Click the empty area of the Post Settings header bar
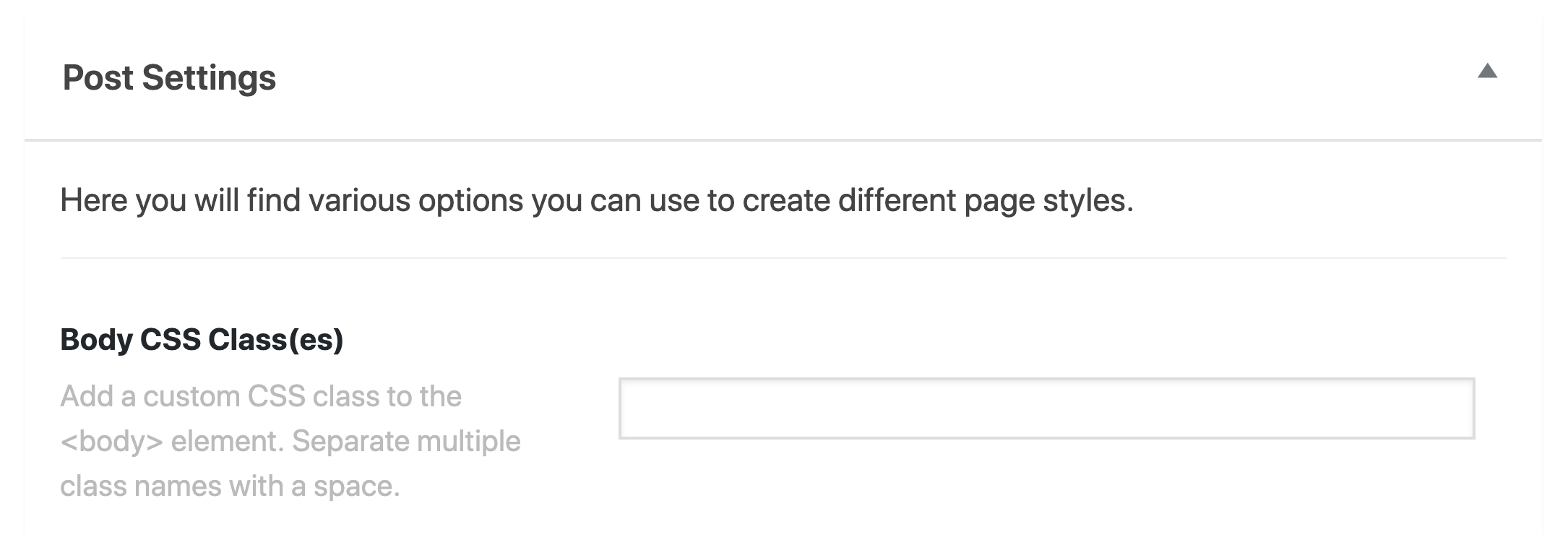 click(867, 77)
